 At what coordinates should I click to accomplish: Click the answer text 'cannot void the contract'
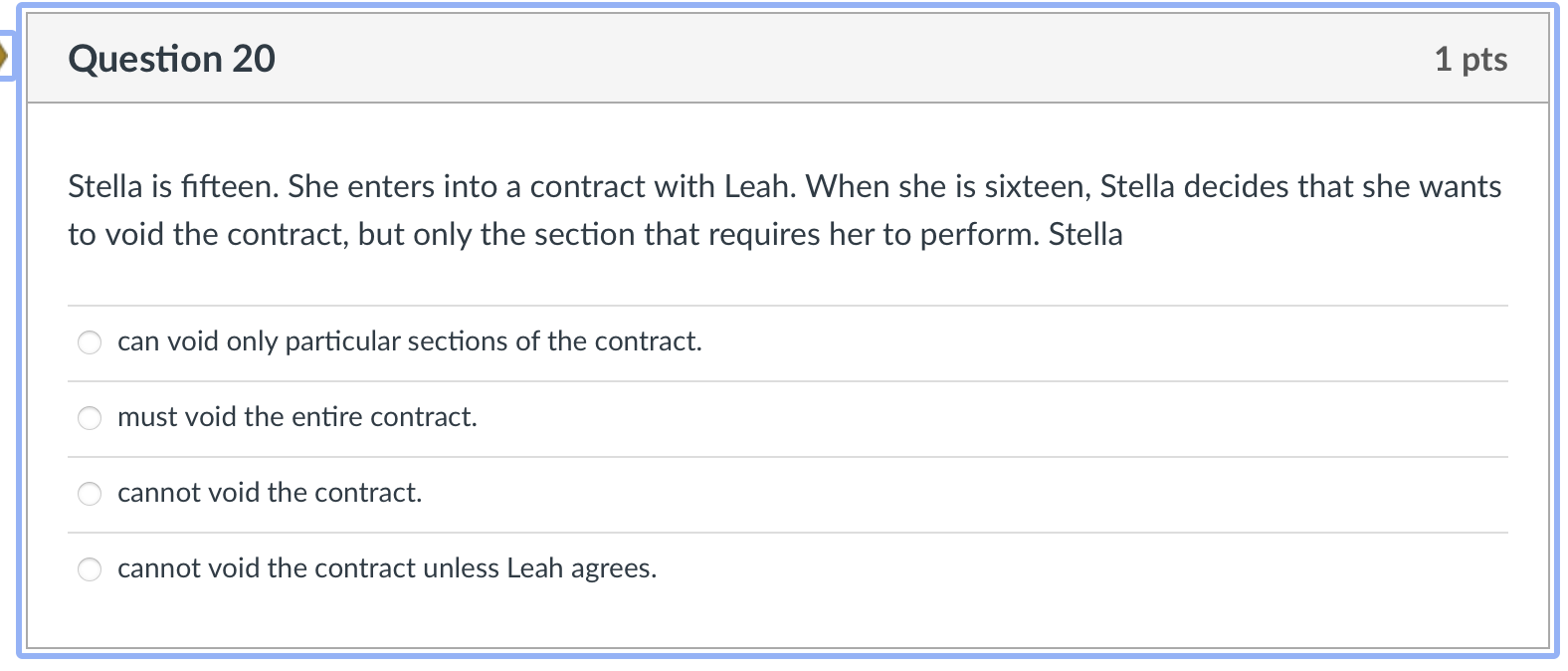click(270, 493)
